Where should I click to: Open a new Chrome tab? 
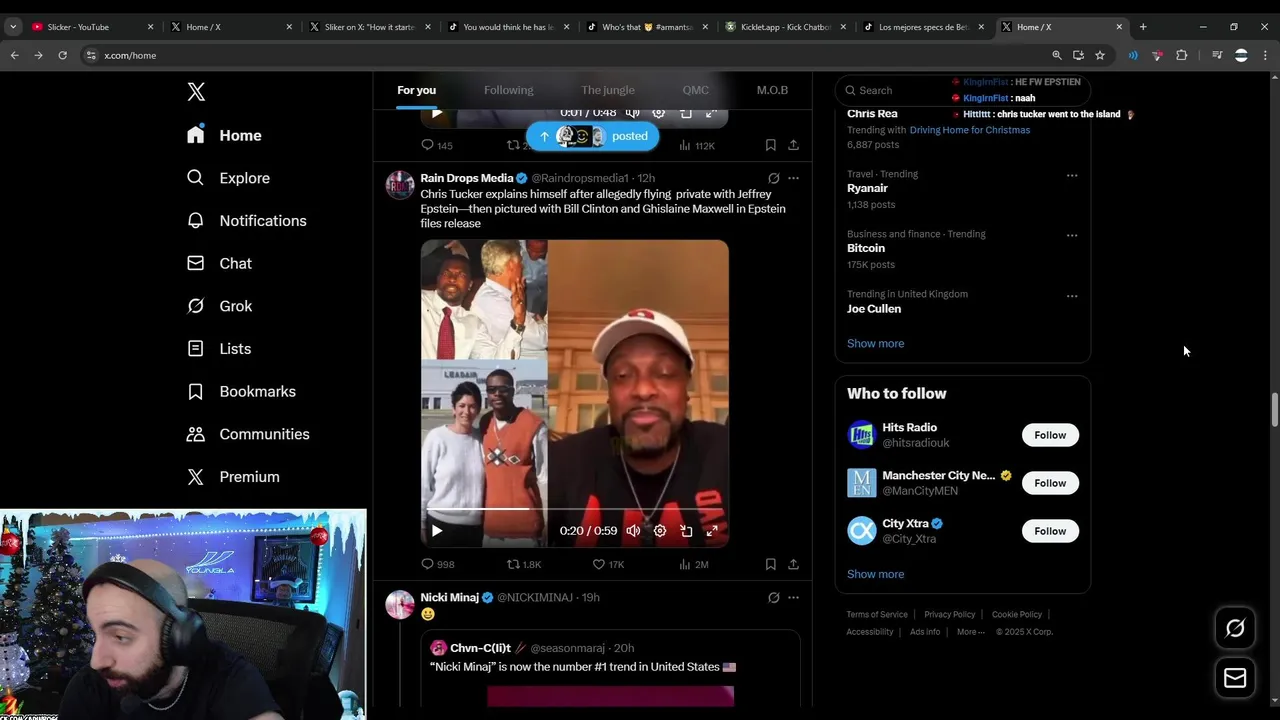[1143, 27]
